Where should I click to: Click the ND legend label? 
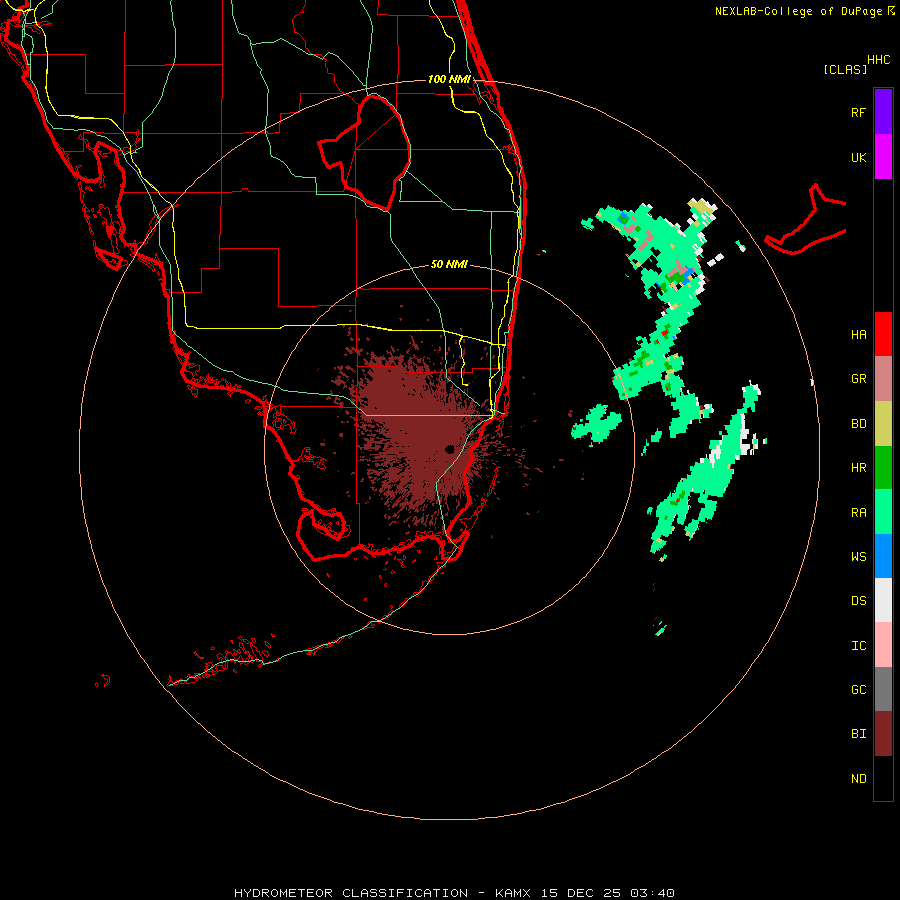[858, 778]
